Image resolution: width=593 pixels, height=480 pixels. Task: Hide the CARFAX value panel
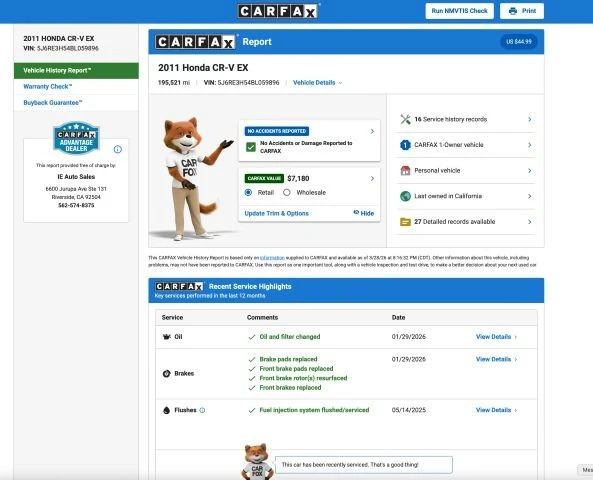pyautogui.click(x=363, y=213)
